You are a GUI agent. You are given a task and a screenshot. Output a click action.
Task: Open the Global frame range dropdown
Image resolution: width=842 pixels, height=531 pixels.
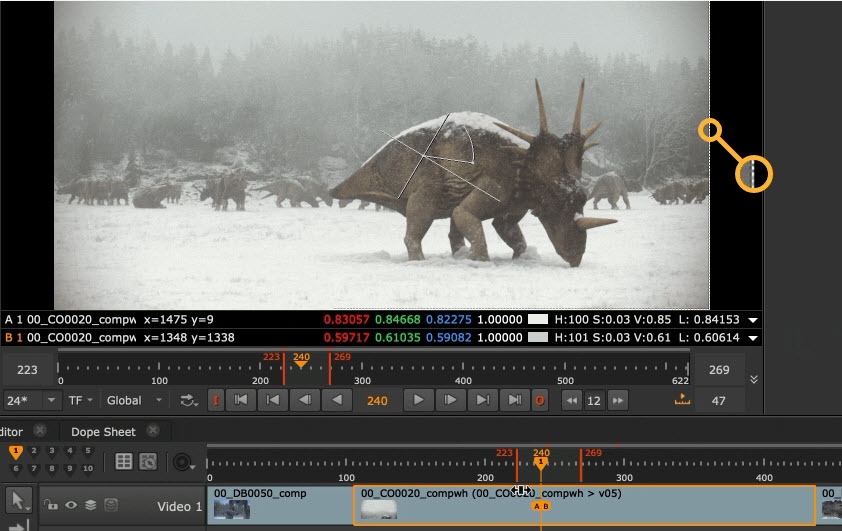pos(134,401)
